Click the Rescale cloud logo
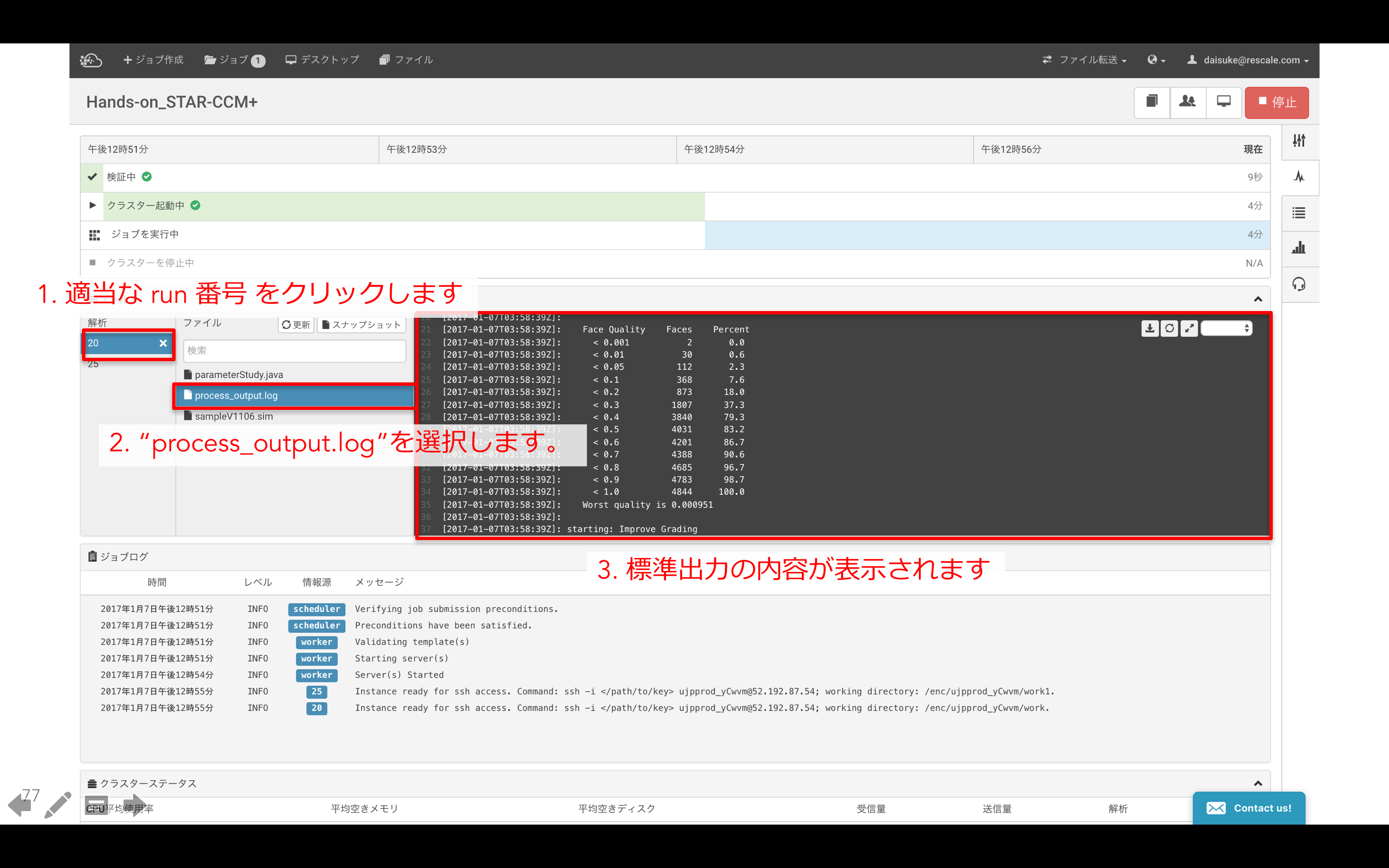Image resolution: width=1389 pixels, height=868 pixels. pyautogui.click(x=92, y=60)
